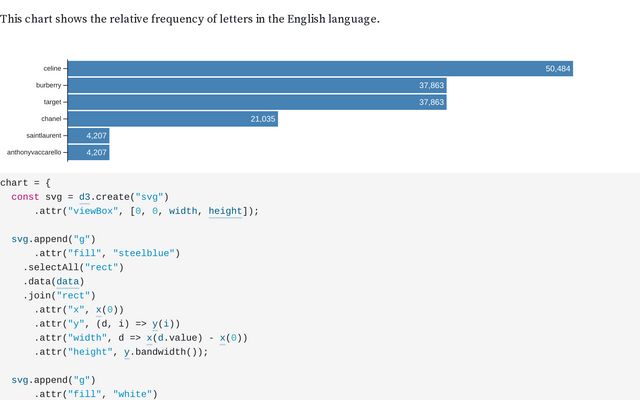
Task: Click the target bar in the chart
Action: click(257, 102)
